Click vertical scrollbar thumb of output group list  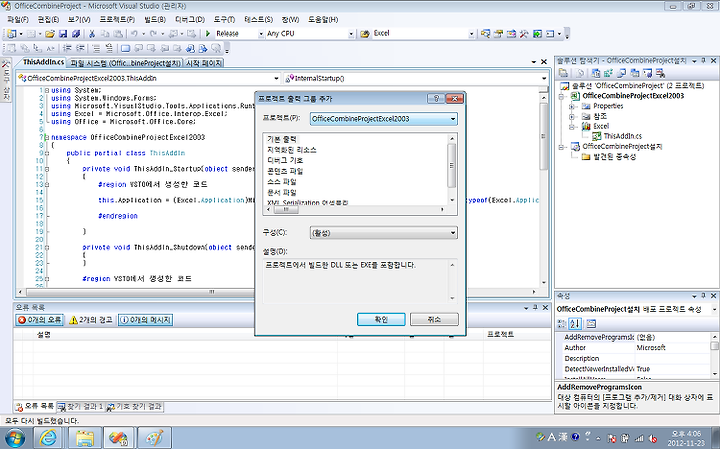pyautogui.click(x=451, y=165)
